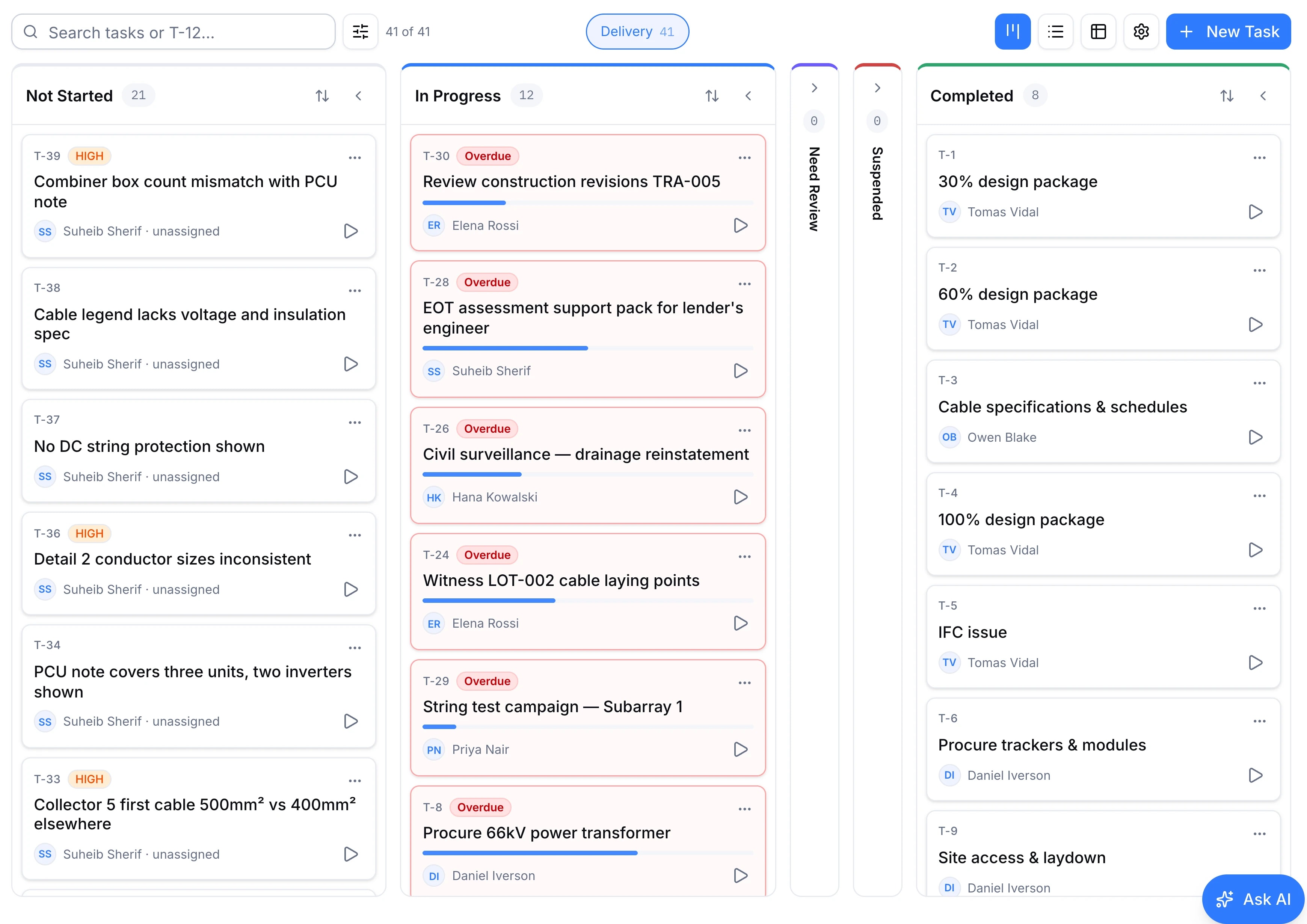Collapse the In Progress column

(748, 96)
